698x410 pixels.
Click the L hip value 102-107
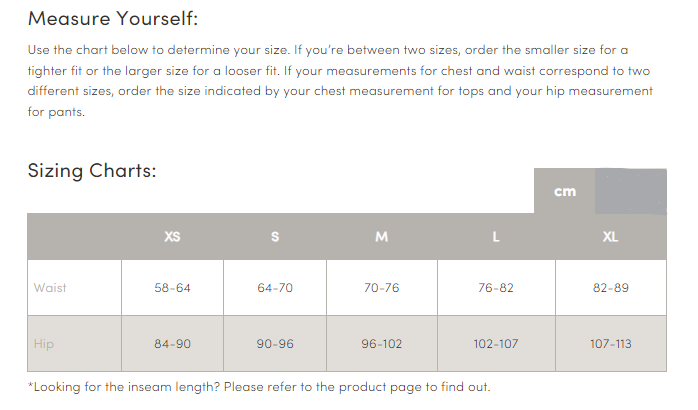tap(496, 344)
